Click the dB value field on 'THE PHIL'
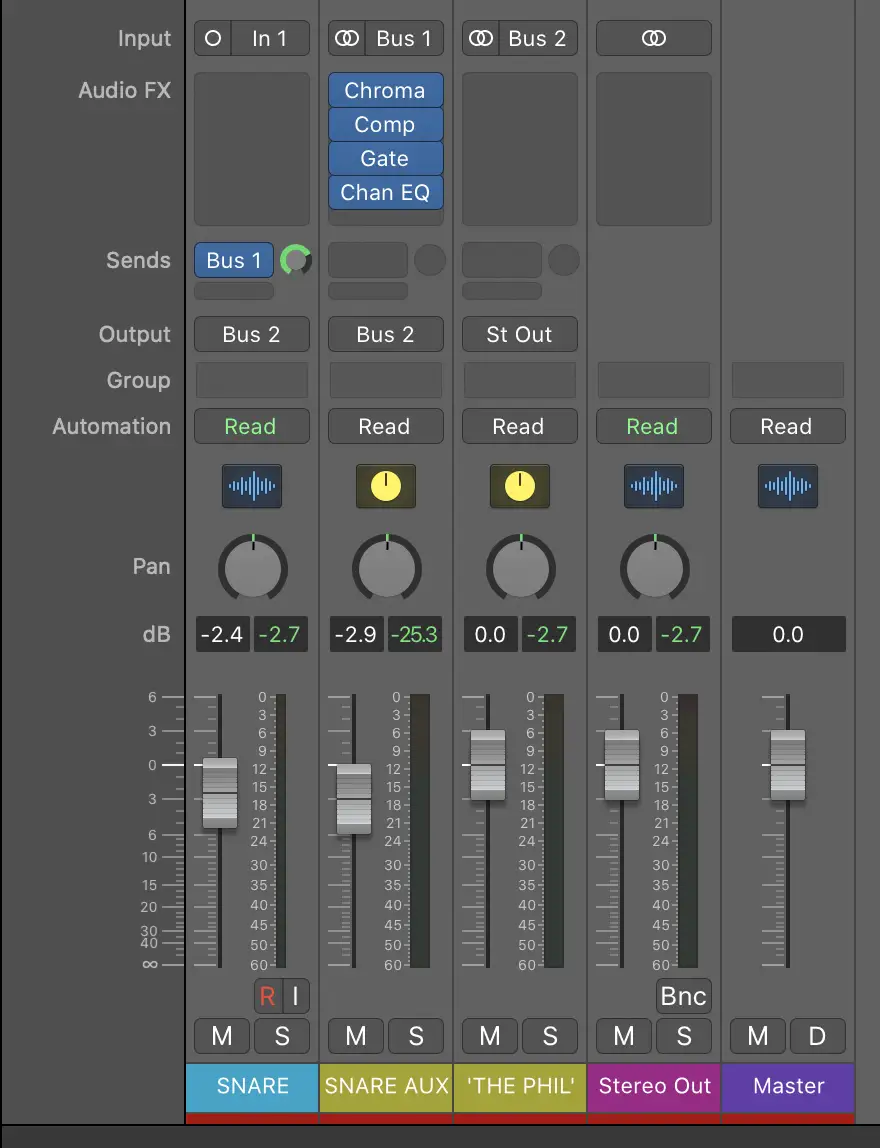This screenshot has height=1148, width=880. click(x=490, y=634)
